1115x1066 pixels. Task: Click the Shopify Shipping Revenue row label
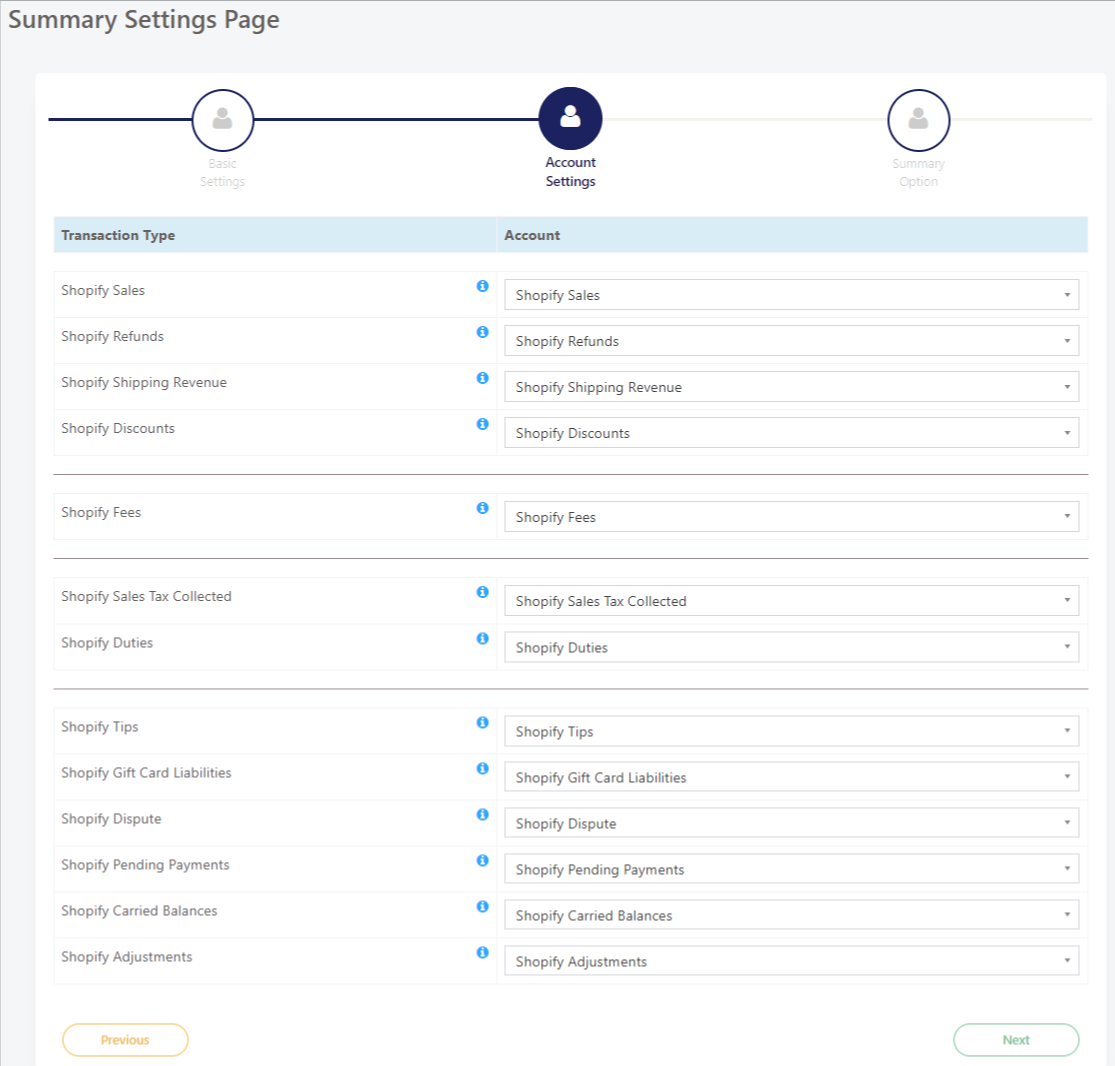tap(144, 383)
